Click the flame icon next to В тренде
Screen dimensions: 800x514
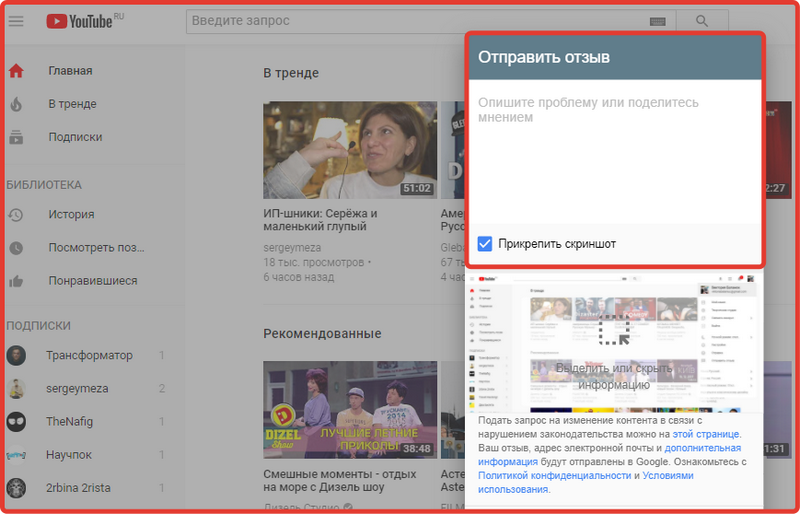[x=16, y=104]
